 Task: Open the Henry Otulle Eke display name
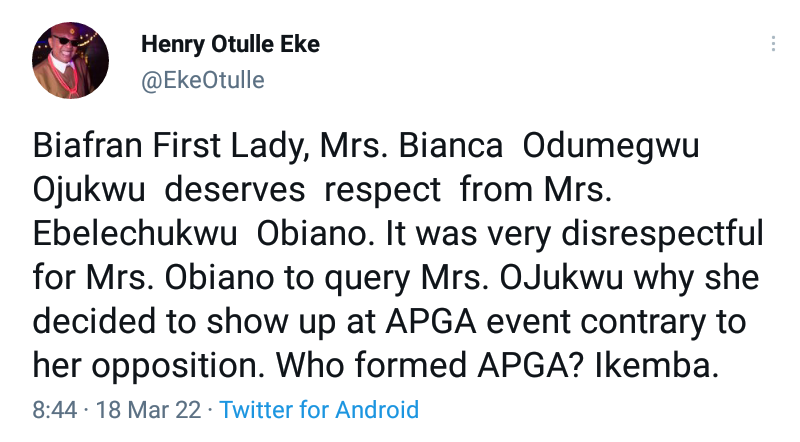coord(230,44)
